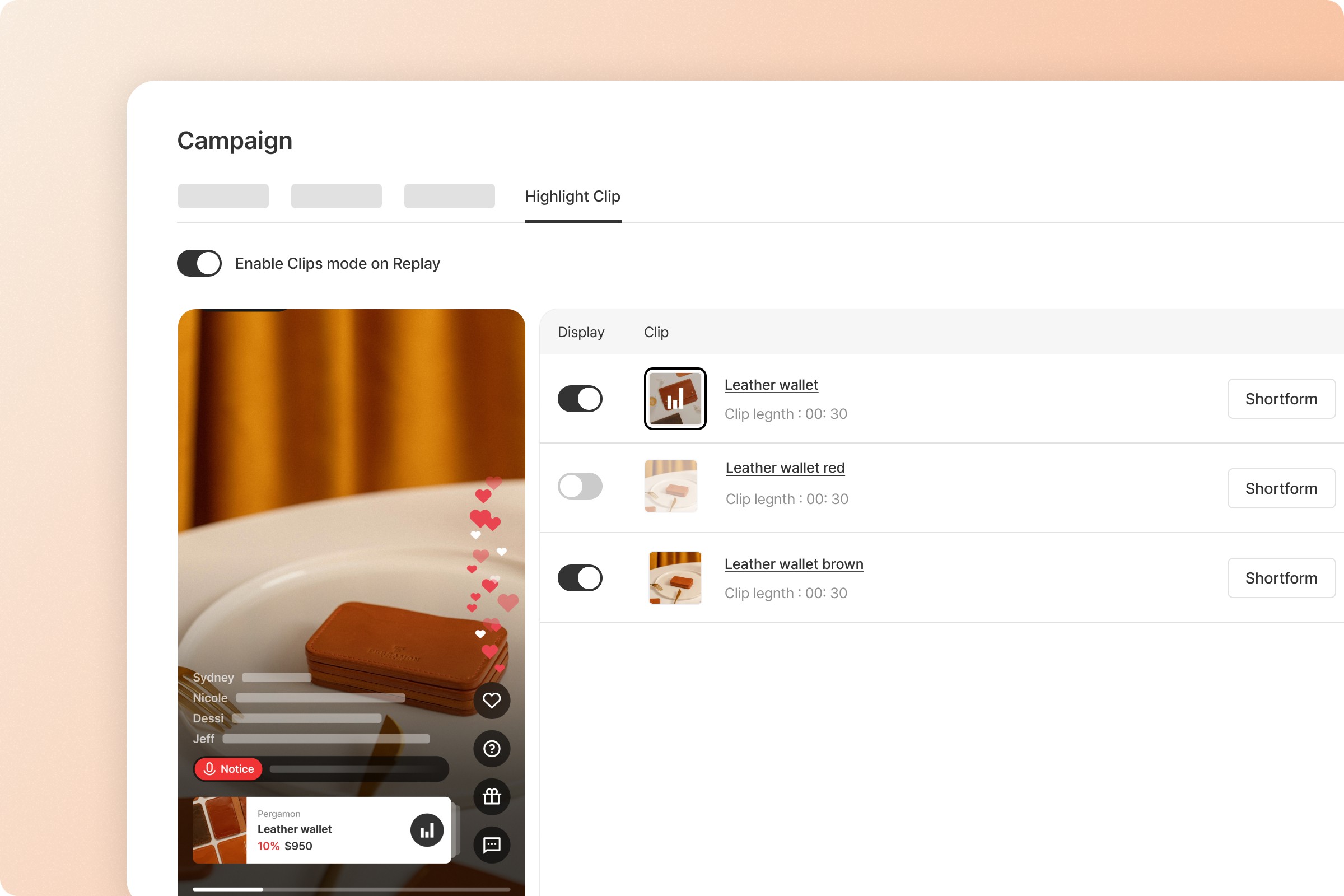The height and width of the screenshot is (896, 1344).
Task: Enable display for Leather wallet red clip
Action: [x=580, y=486]
